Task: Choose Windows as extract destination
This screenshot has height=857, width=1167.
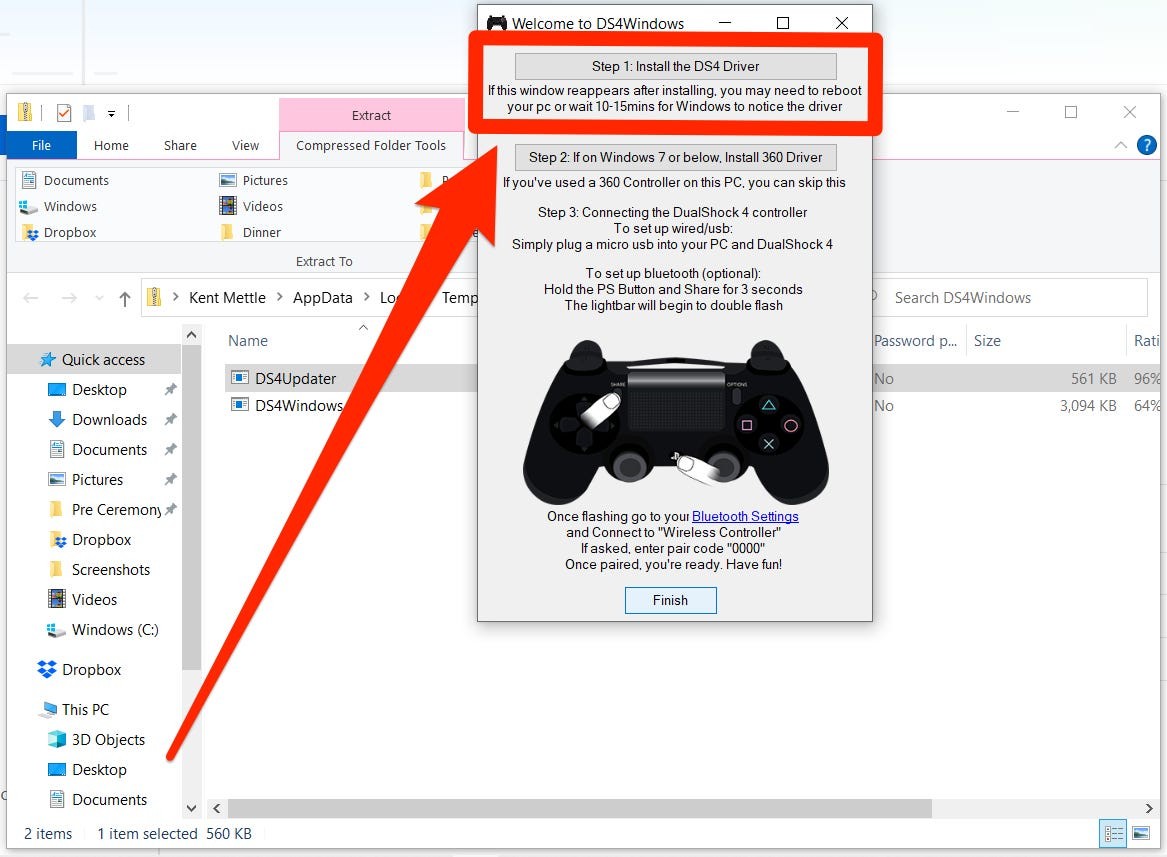Action: point(59,206)
